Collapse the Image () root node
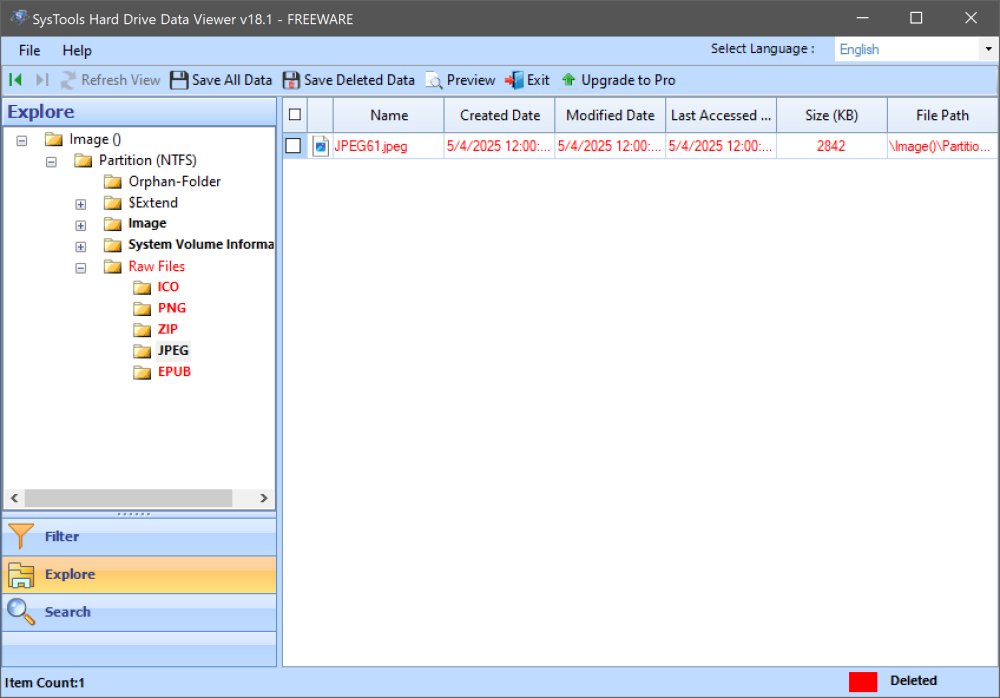1000x698 pixels. (x=22, y=140)
